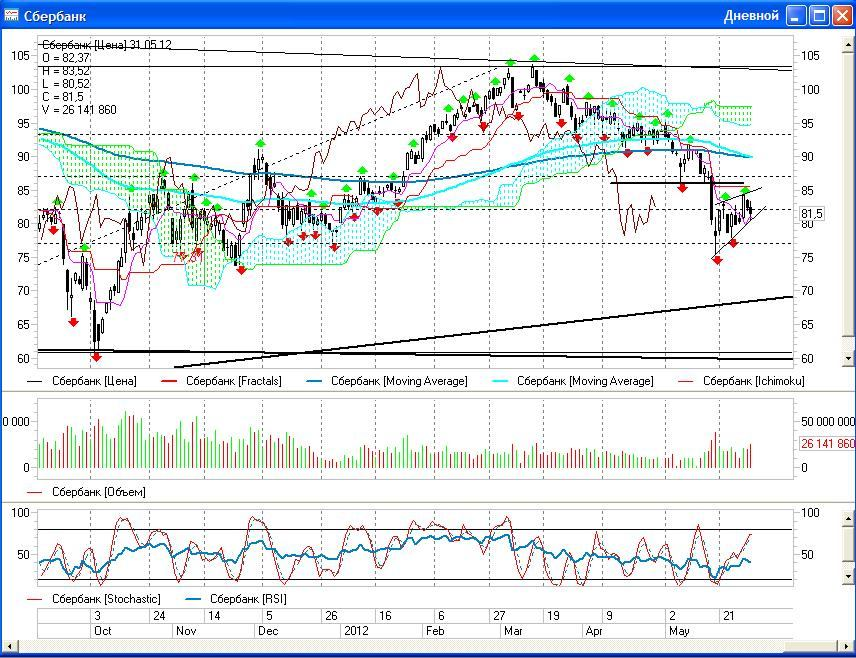Click '75' on the left price axis
The width and height of the screenshot is (856, 658).
tap(23, 257)
